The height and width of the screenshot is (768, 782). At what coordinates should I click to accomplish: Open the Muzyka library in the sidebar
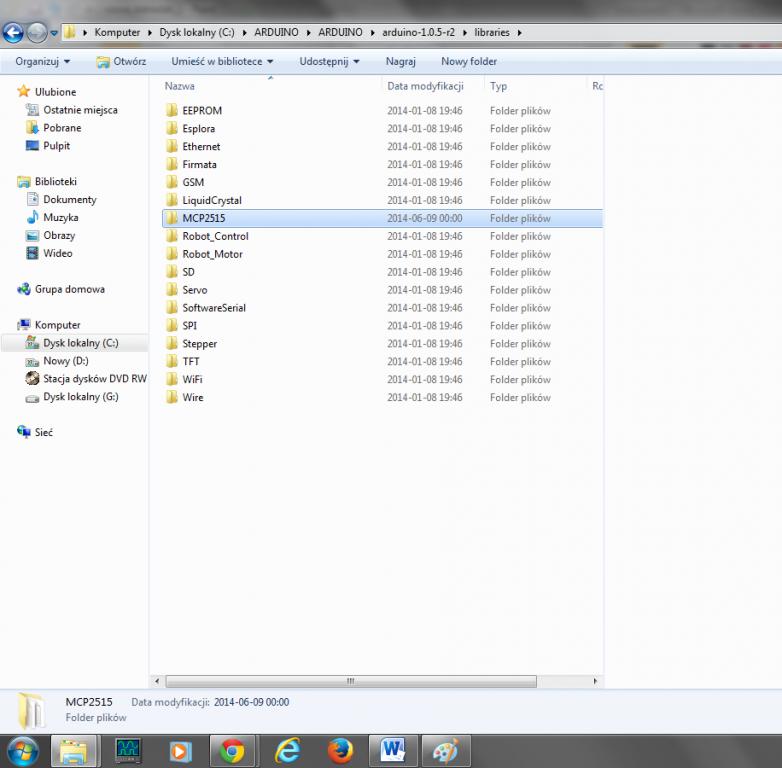click(x=60, y=217)
